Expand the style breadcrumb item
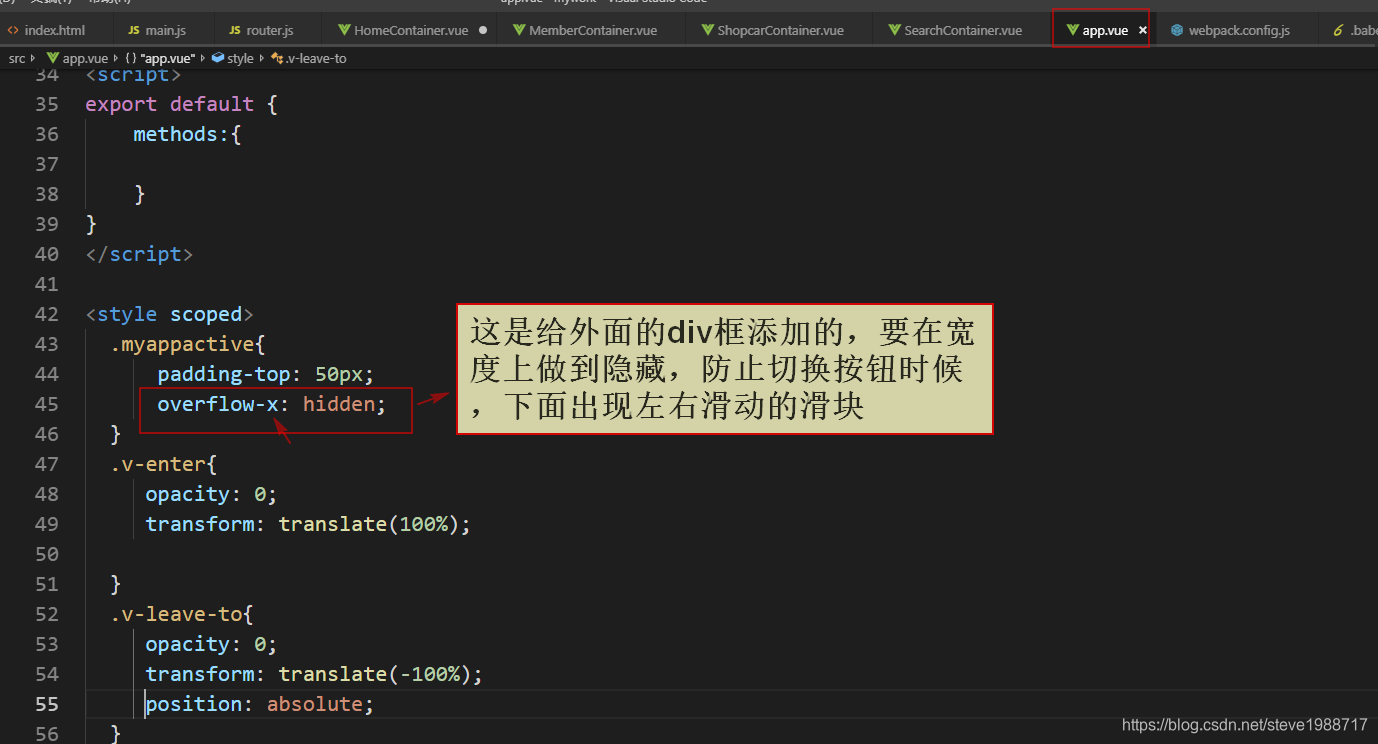1378x744 pixels. click(233, 59)
